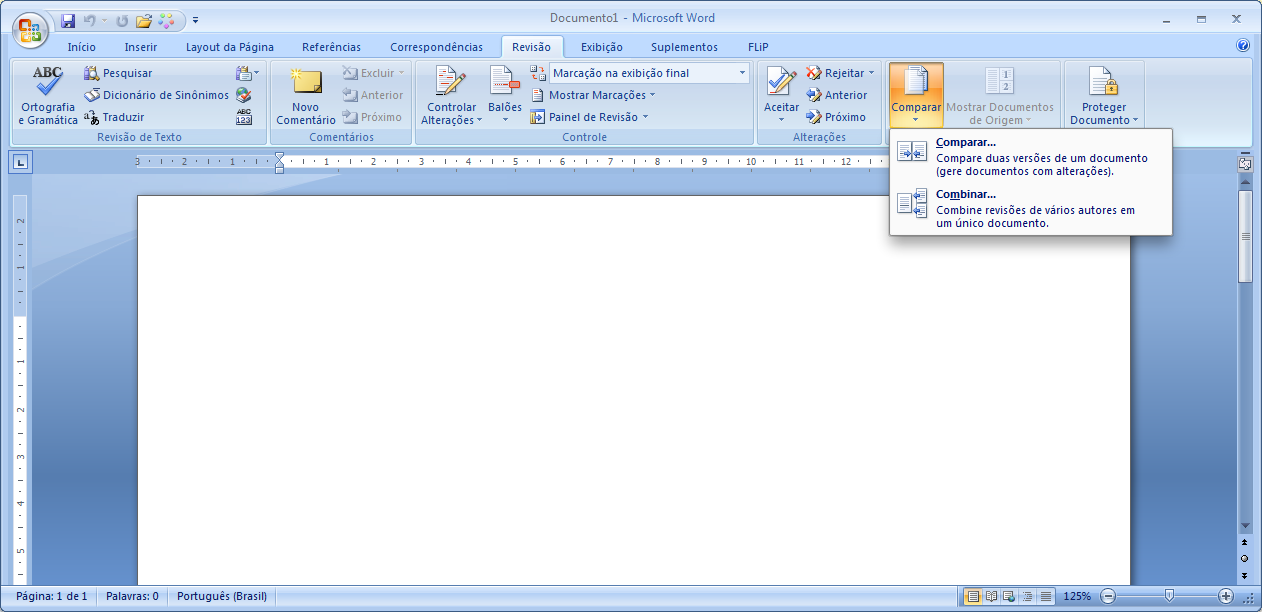This screenshot has width=1262, height=612.
Task: Expand Proteger Documento dropdown arrow
Action: coord(1136,120)
